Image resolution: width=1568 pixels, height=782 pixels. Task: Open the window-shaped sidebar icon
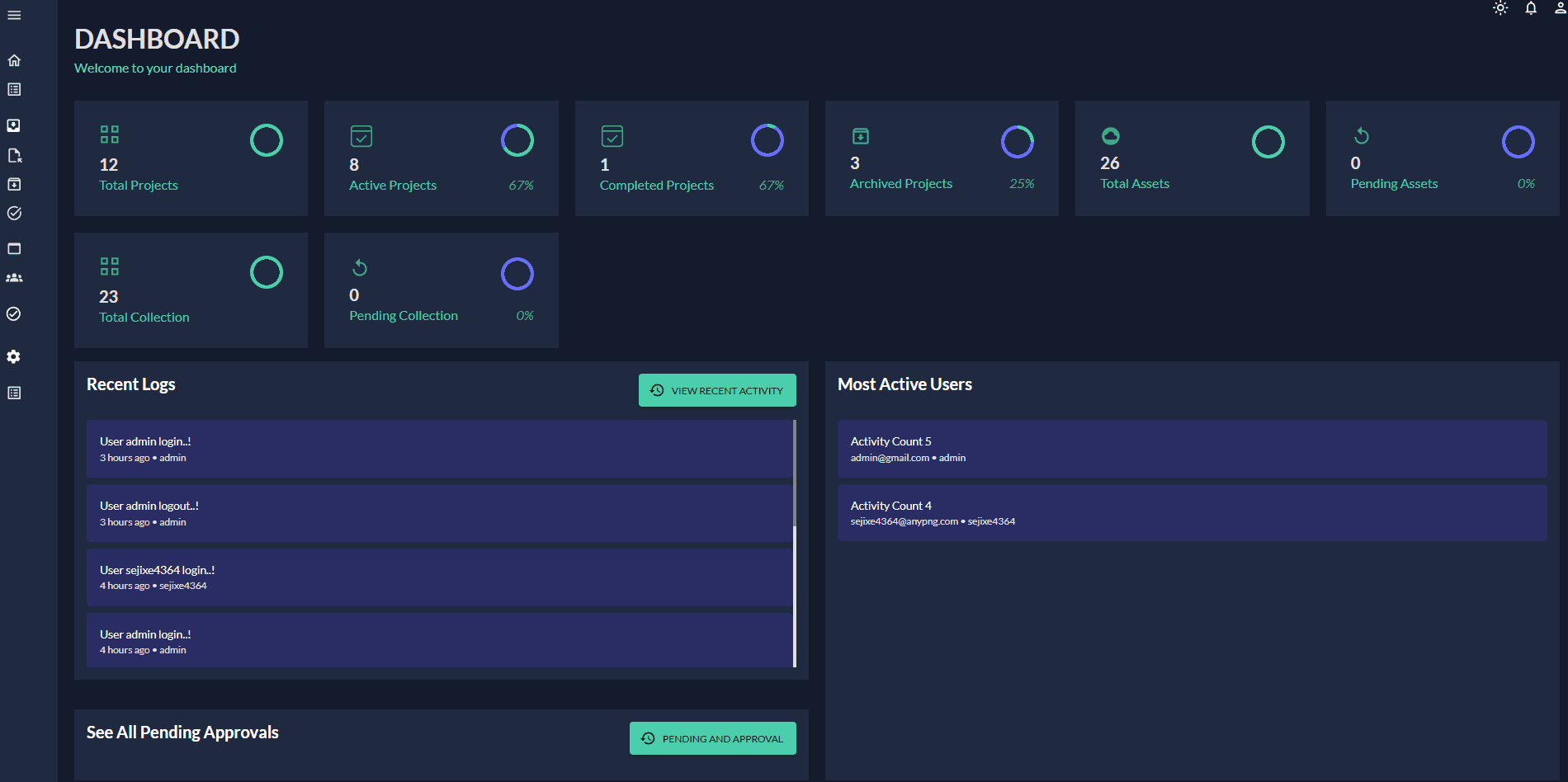(14, 248)
